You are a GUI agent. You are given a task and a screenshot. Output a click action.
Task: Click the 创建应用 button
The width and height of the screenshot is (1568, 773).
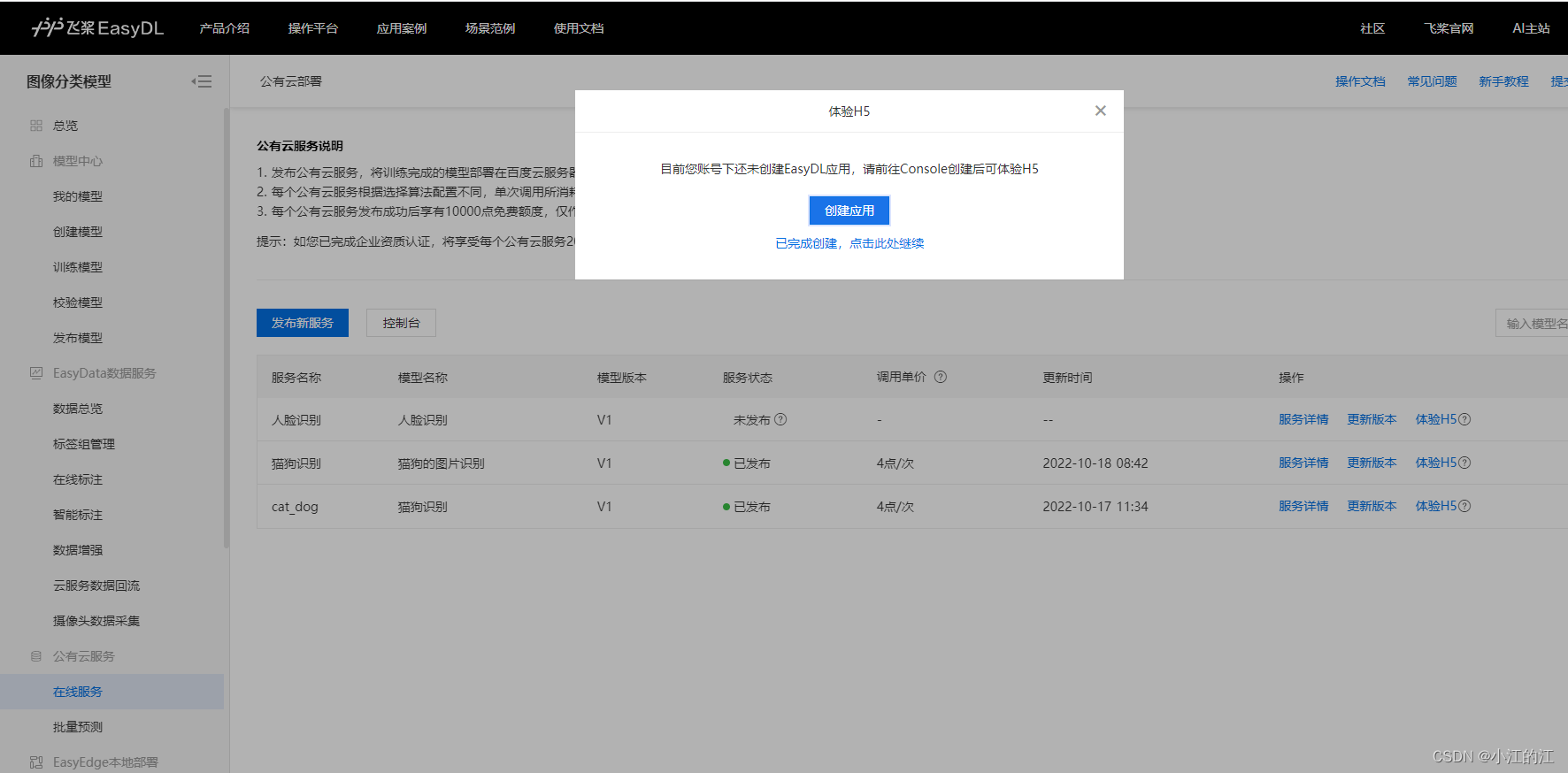849,210
